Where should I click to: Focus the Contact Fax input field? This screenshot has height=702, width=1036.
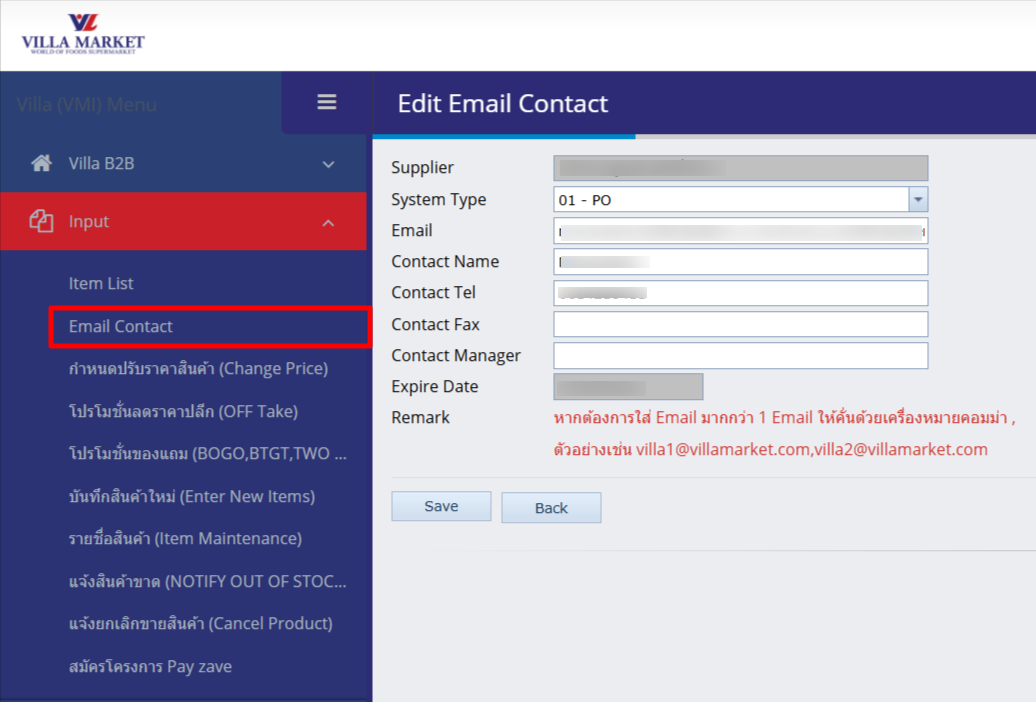pyautogui.click(x=740, y=325)
